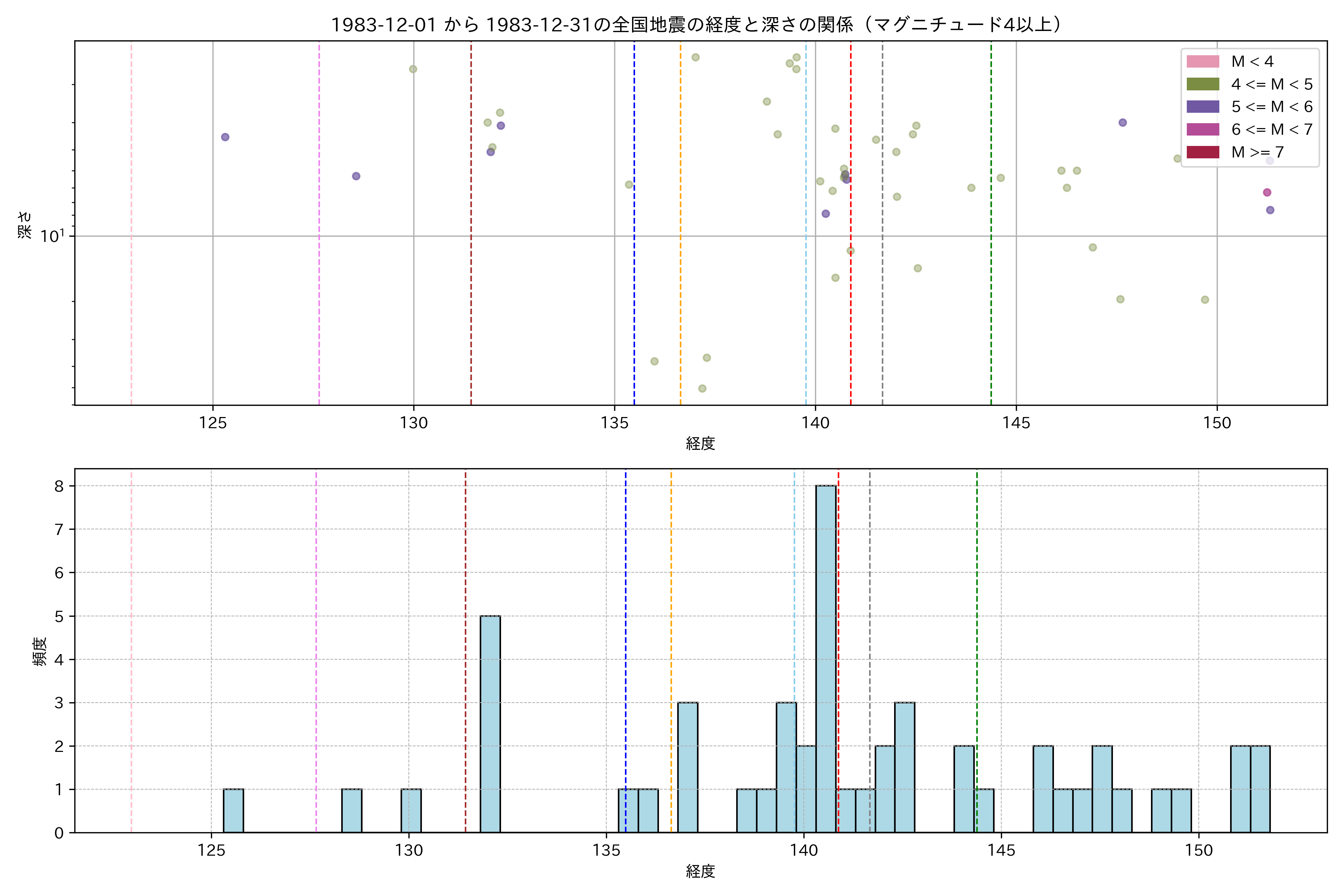Click the magenta 6<=M<7 scatter point

pos(1267,193)
